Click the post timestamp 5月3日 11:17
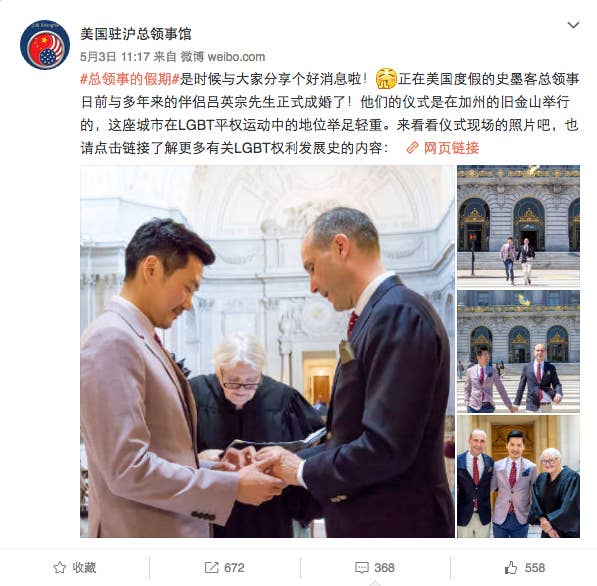The height and width of the screenshot is (586, 597). [115, 57]
